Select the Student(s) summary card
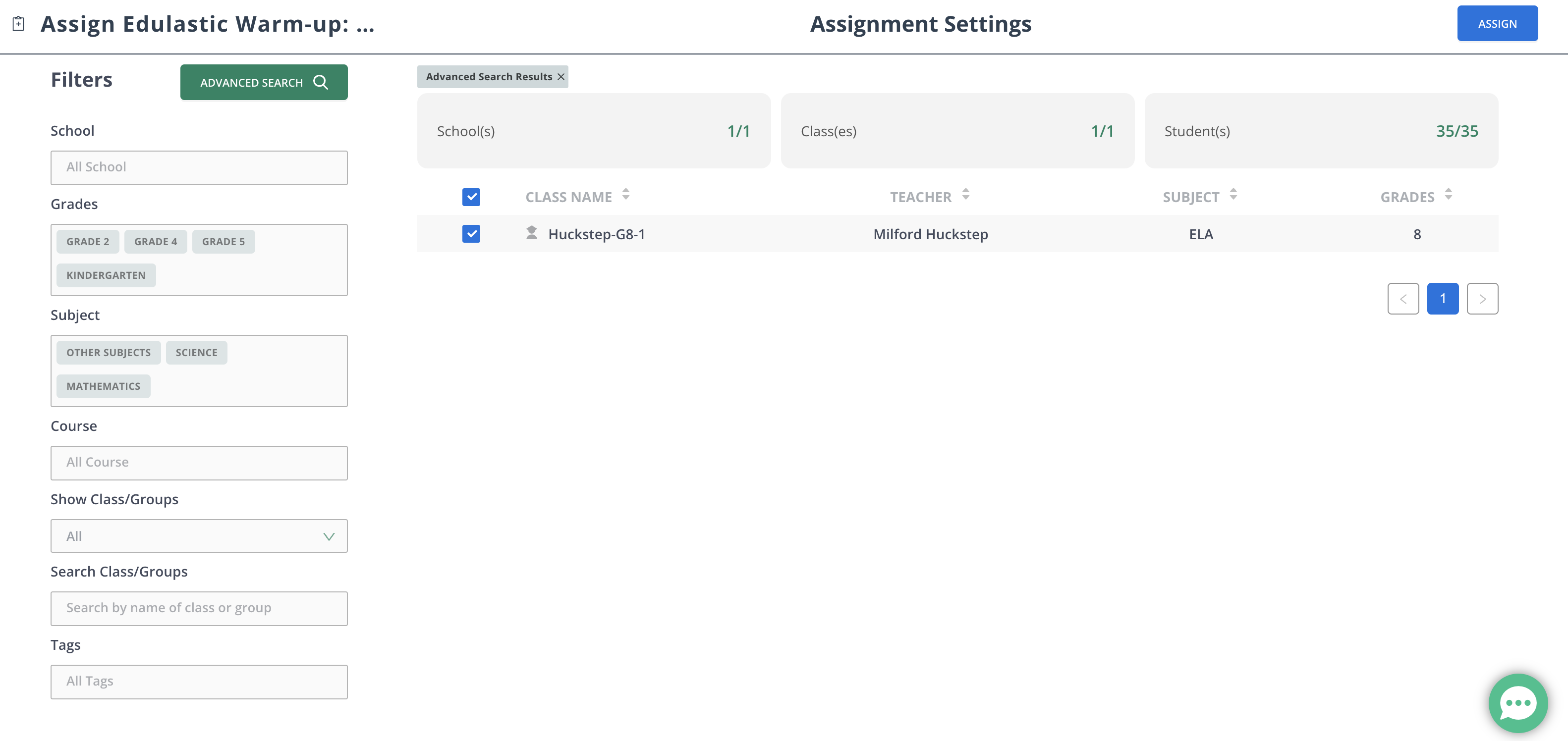 point(1321,130)
